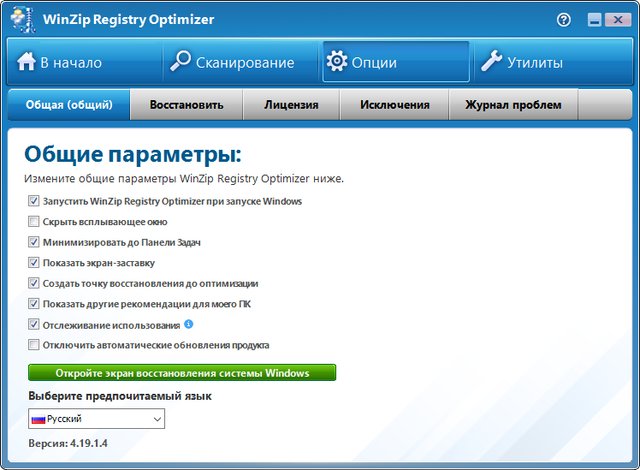Open the preferred language dropdown arrow

coord(156,419)
